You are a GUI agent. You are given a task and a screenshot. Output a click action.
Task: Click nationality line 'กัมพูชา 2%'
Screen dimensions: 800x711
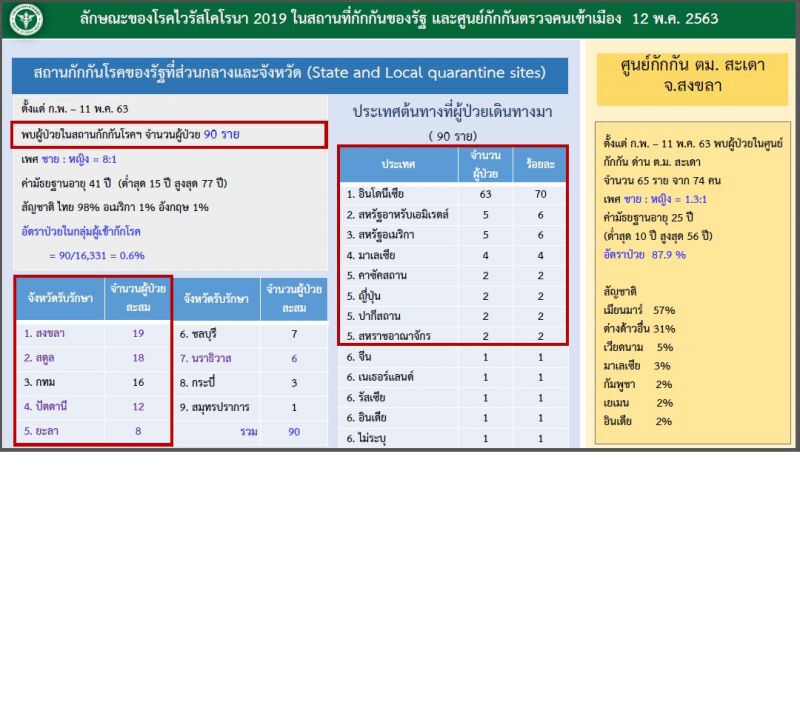click(638, 385)
